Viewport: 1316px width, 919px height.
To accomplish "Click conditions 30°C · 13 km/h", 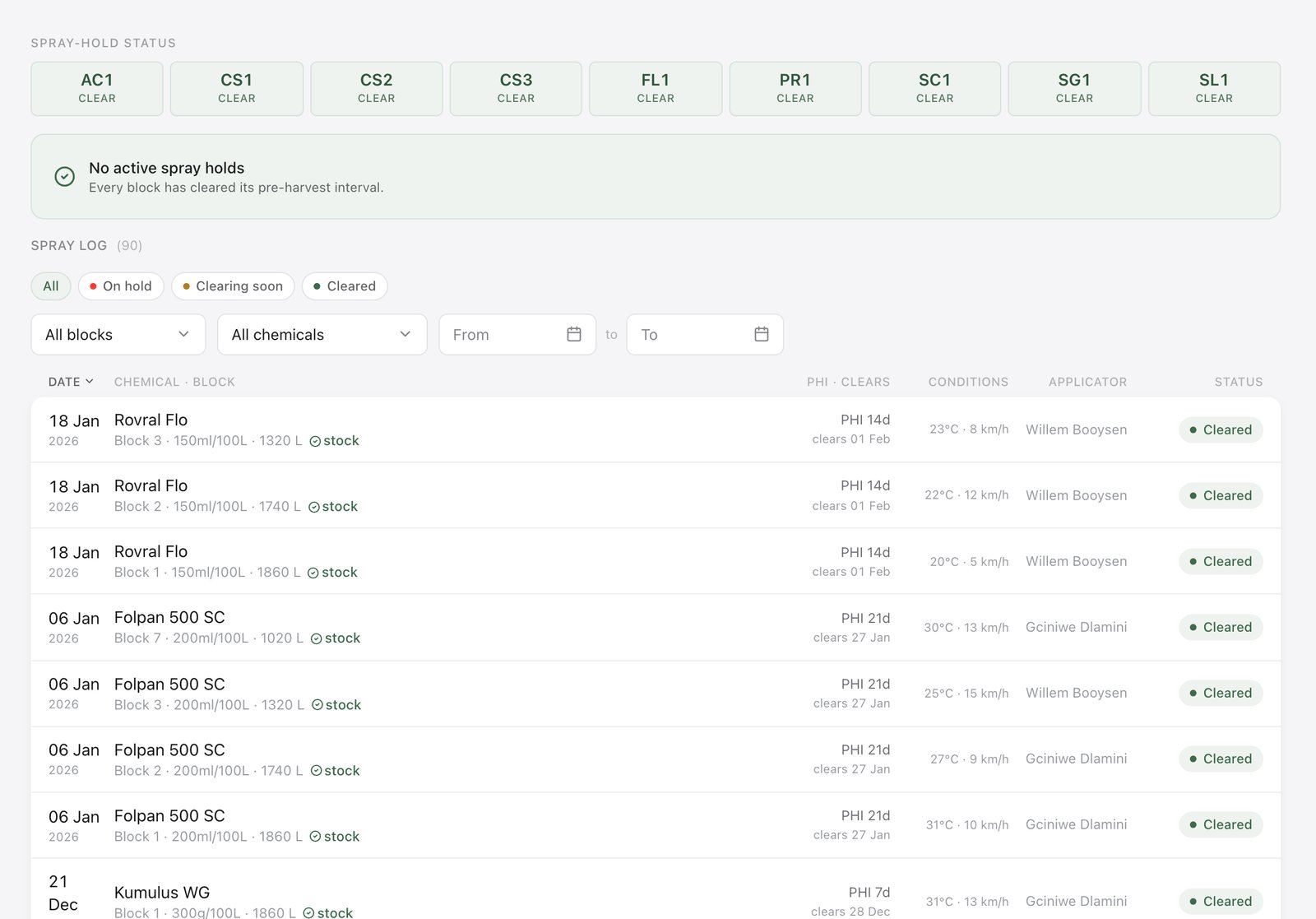I will (966, 627).
